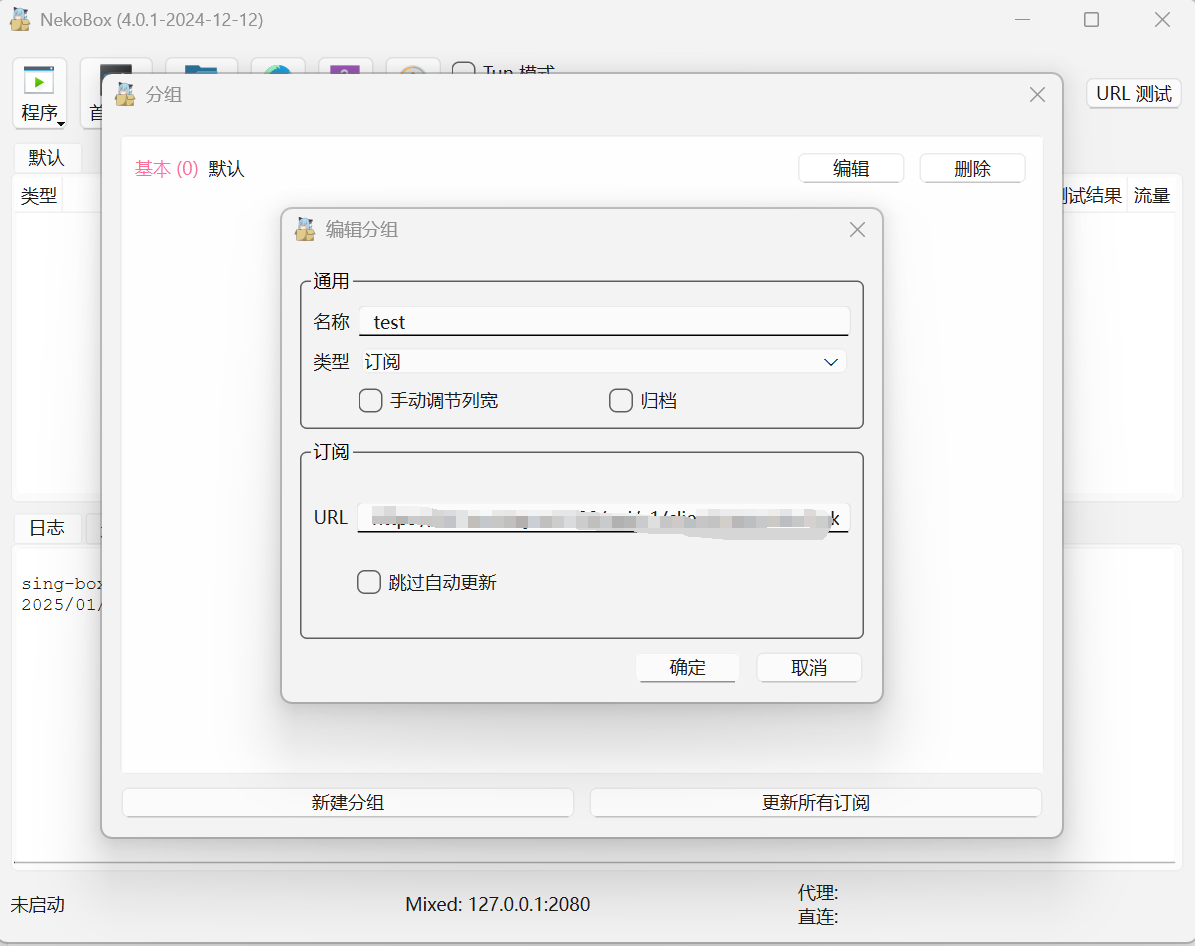Screen dimensions: 1195x946
Task: Click the NekoBox icon in 分组 title bar
Action: pyautogui.click(x=125, y=95)
